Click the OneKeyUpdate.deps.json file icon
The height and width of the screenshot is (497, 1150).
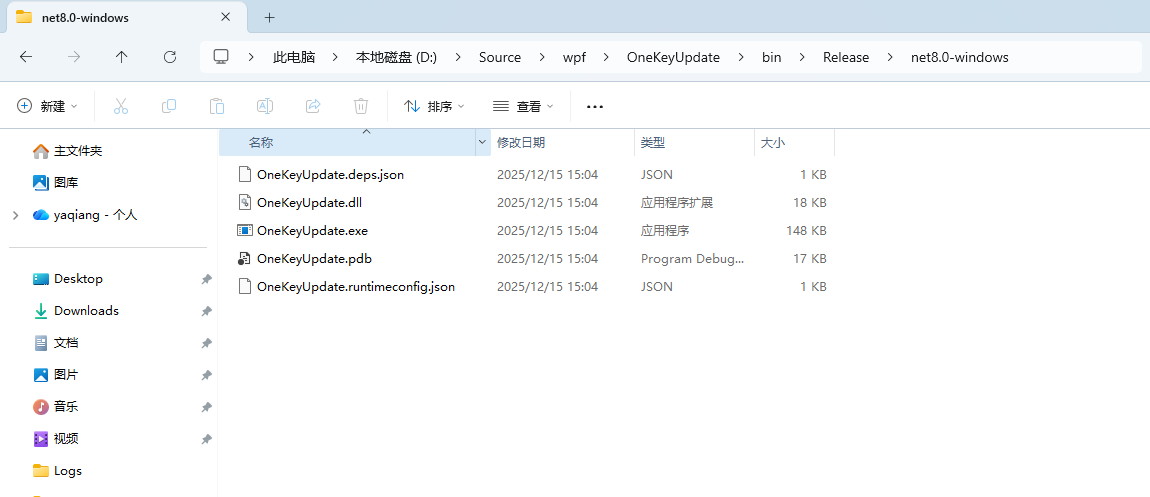click(x=244, y=174)
